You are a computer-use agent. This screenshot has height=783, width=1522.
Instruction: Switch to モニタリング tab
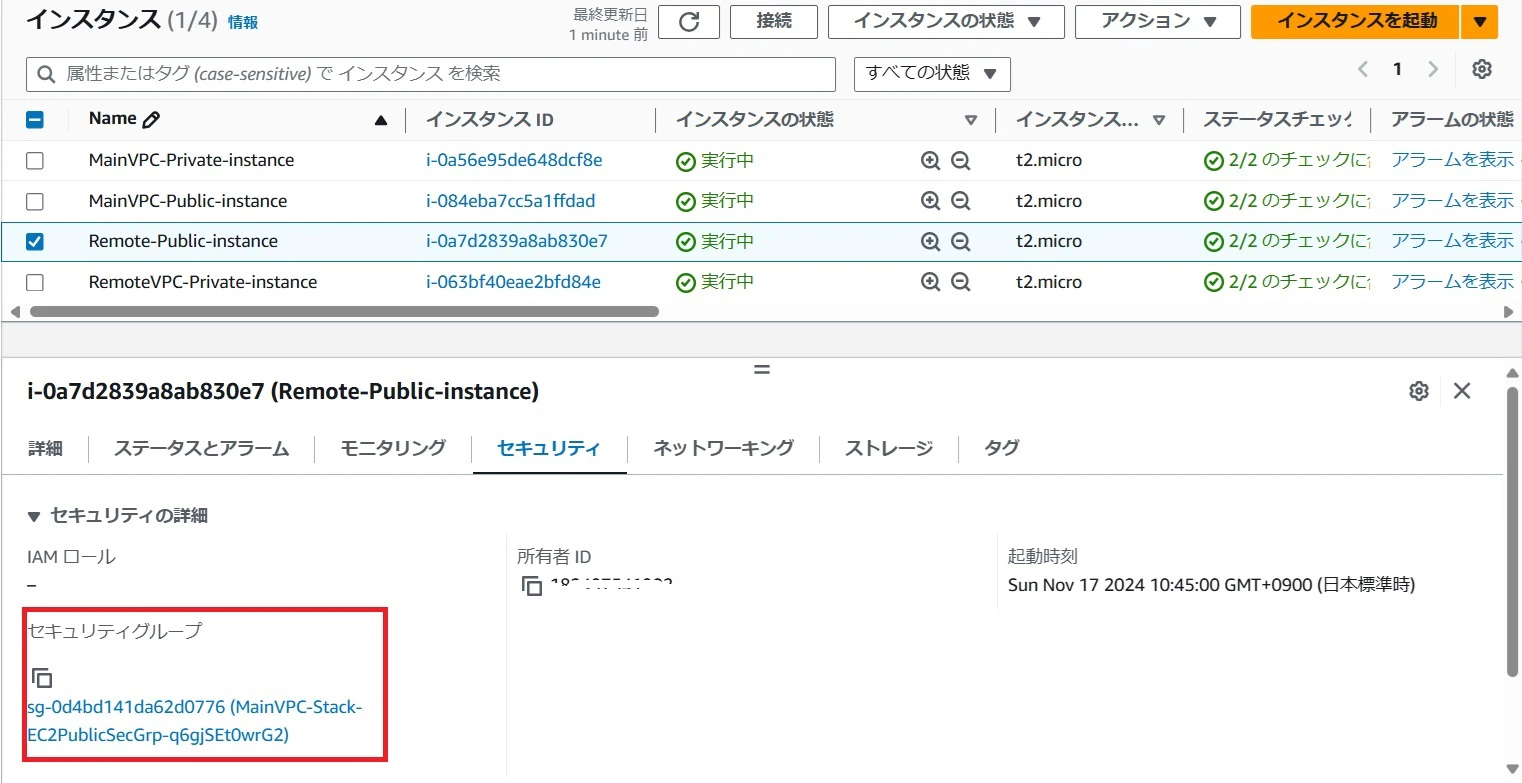pyautogui.click(x=393, y=448)
